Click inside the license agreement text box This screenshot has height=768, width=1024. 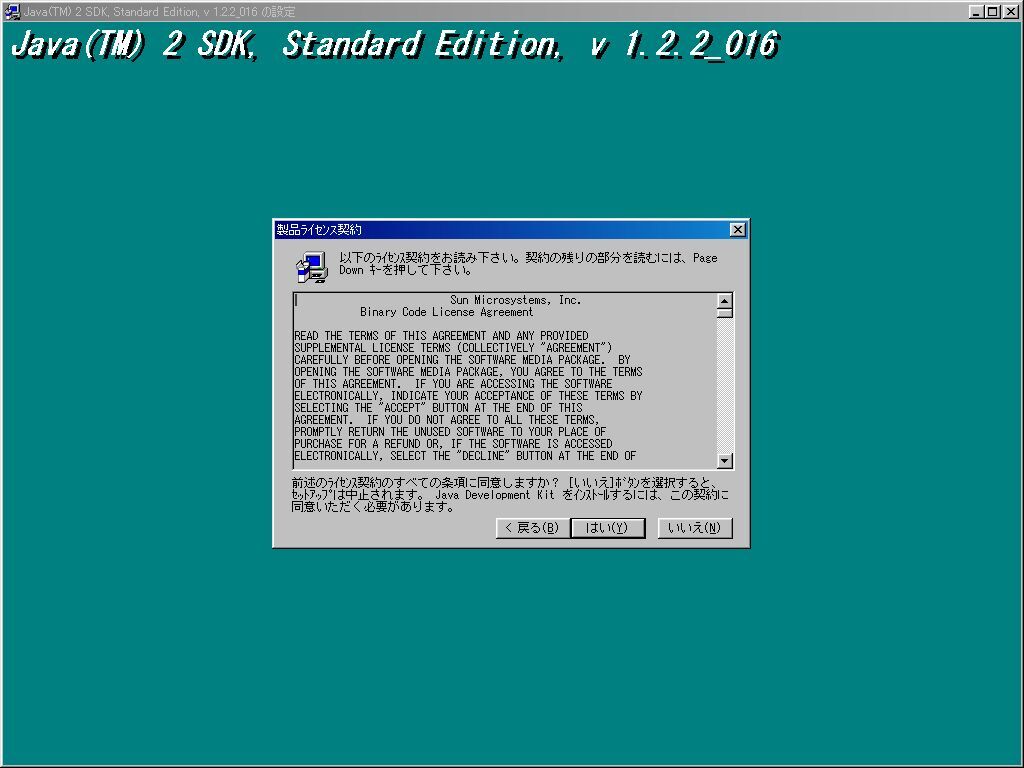tap(505, 381)
